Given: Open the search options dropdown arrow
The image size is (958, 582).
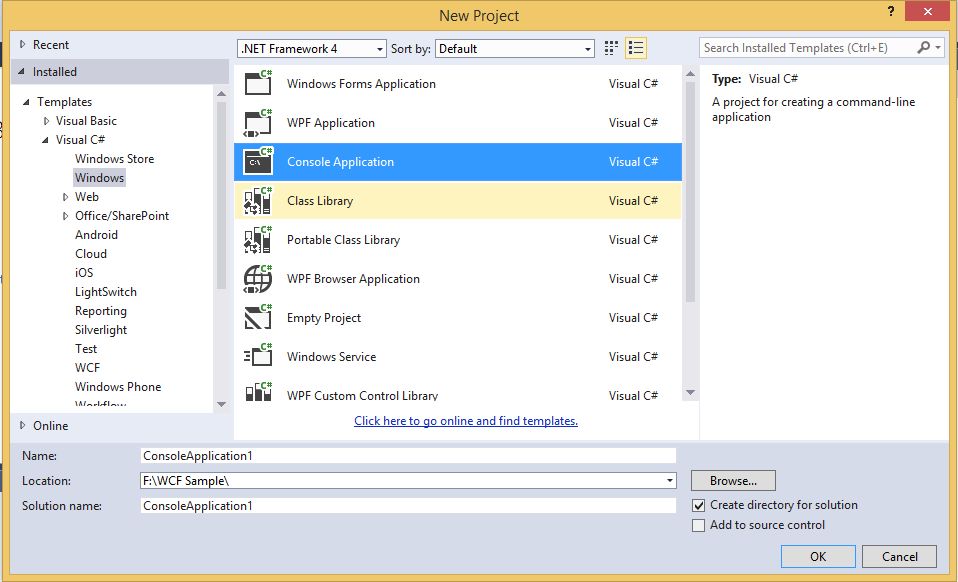Looking at the screenshot, I should (938, 48).
